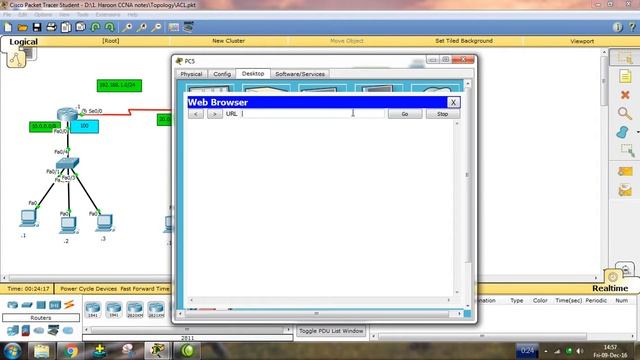Viewport: 640px width, 360px height.
Task: Click into the URL input field
Action: [x=313, y=114]
